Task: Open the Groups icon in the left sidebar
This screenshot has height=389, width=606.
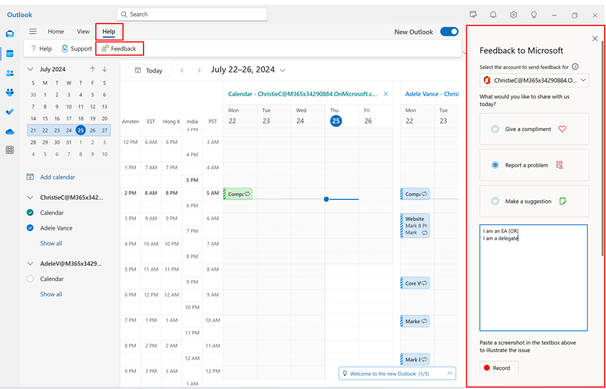Action: point(10,92)
